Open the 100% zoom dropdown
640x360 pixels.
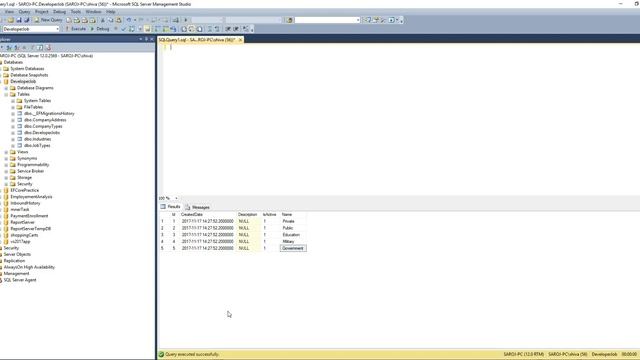[x=176, y=198]
